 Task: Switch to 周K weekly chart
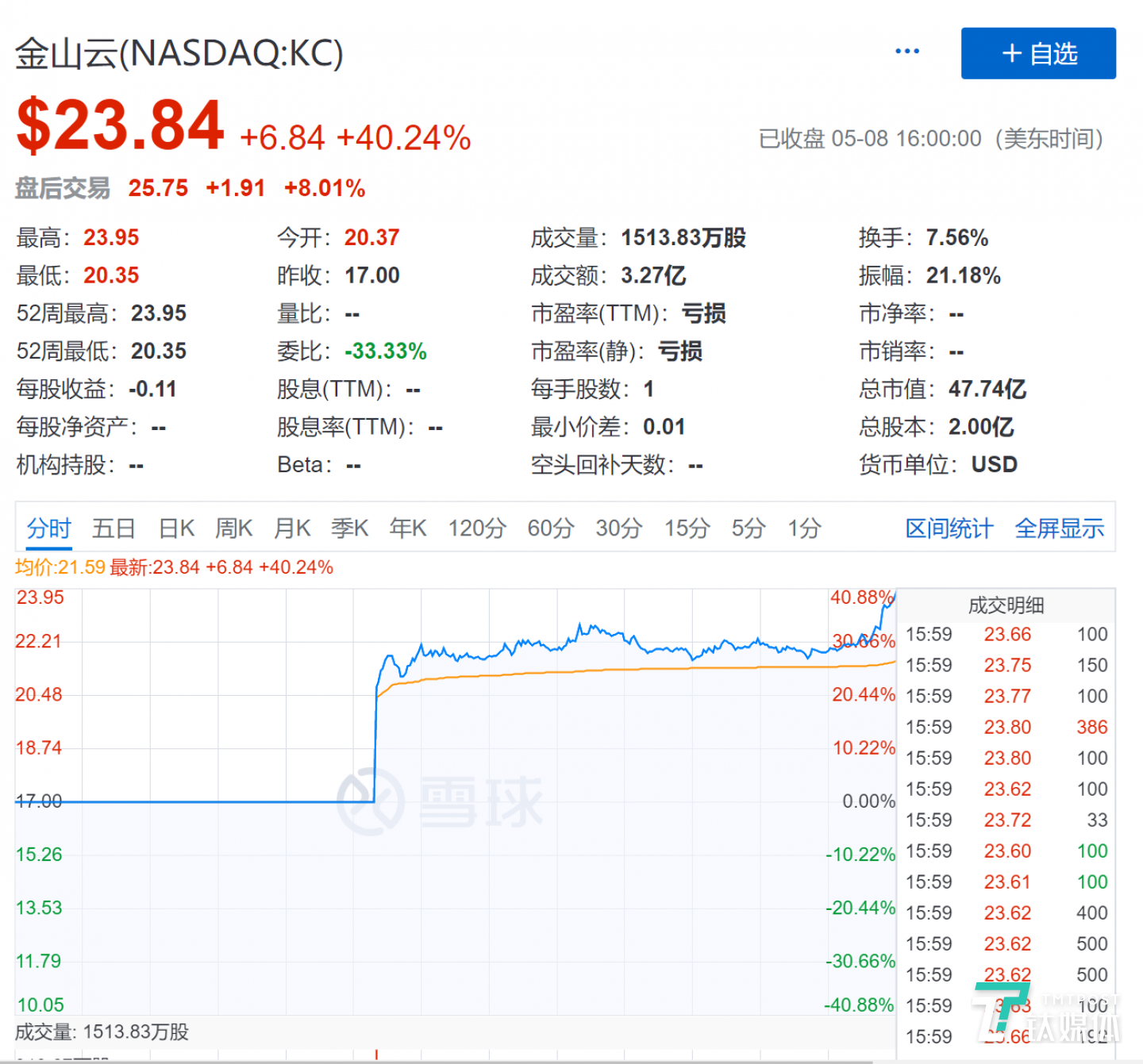pos(233,528)
